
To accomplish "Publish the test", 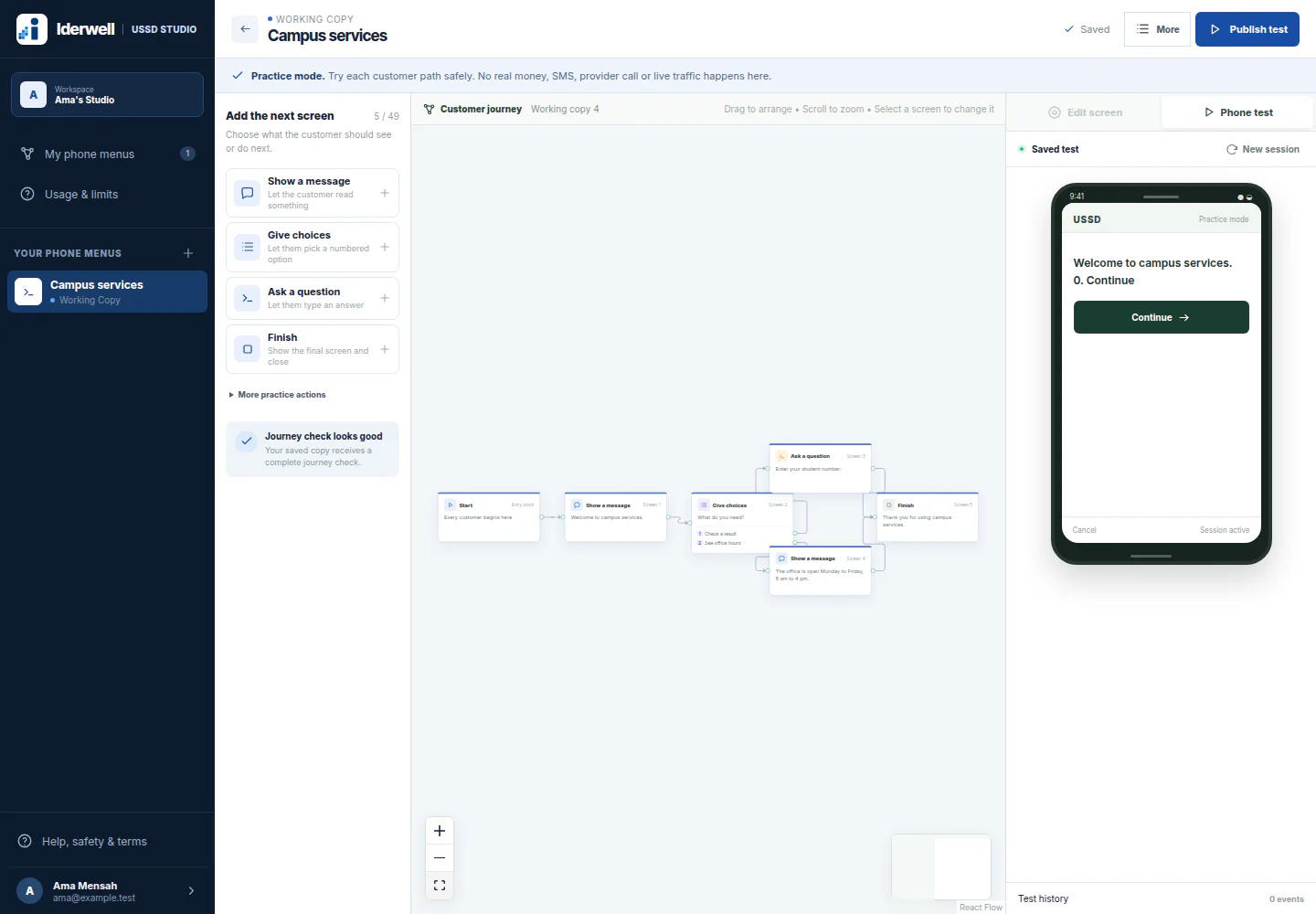I will click(1247, 29).
